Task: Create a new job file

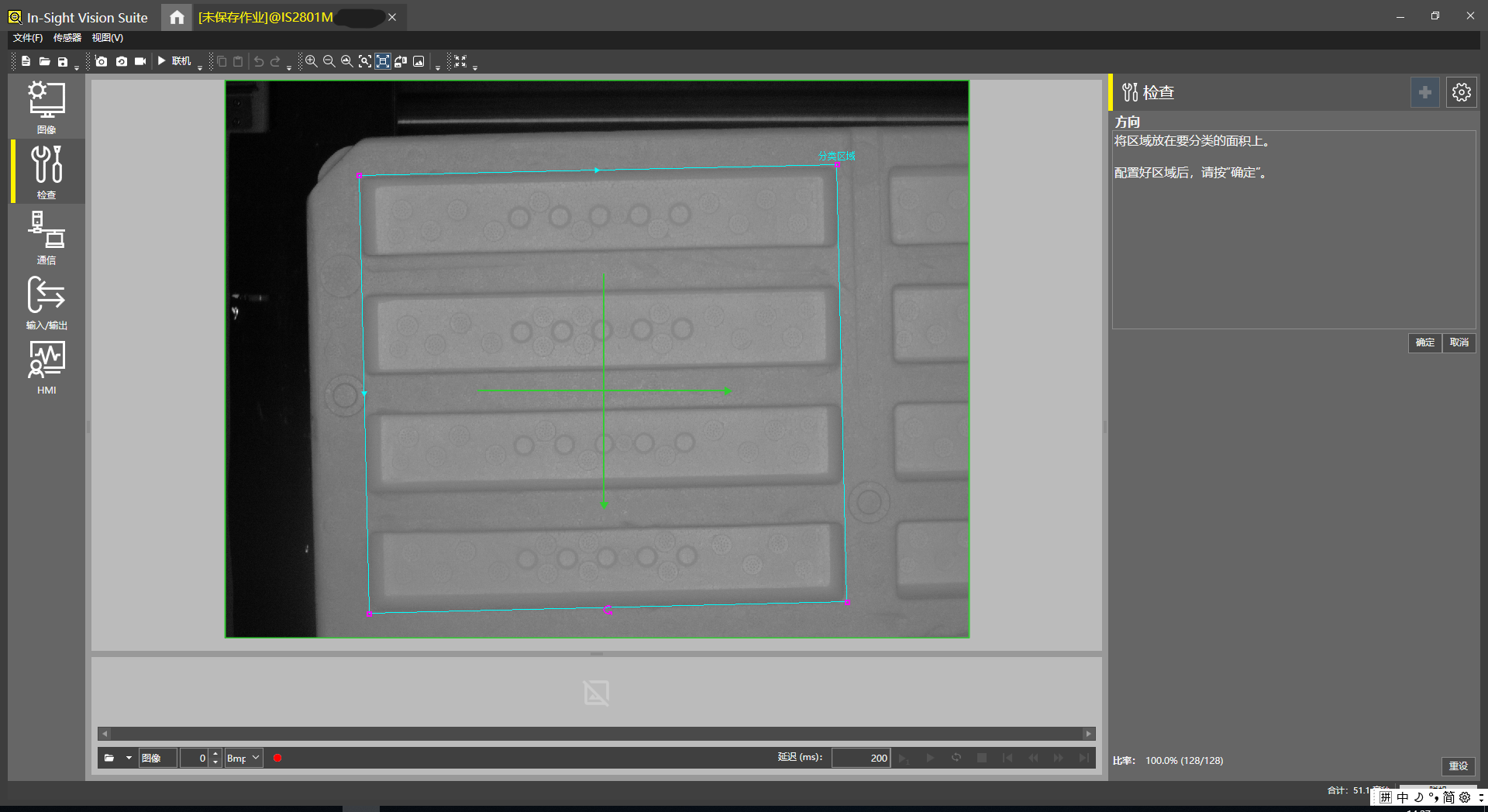Action: [x=26, y=61]
